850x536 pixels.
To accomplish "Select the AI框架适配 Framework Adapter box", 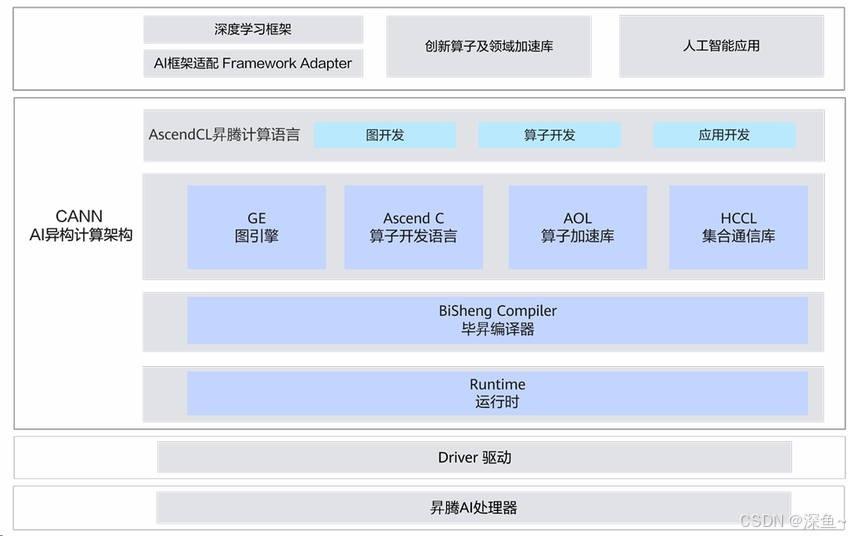I will [253, 63].
